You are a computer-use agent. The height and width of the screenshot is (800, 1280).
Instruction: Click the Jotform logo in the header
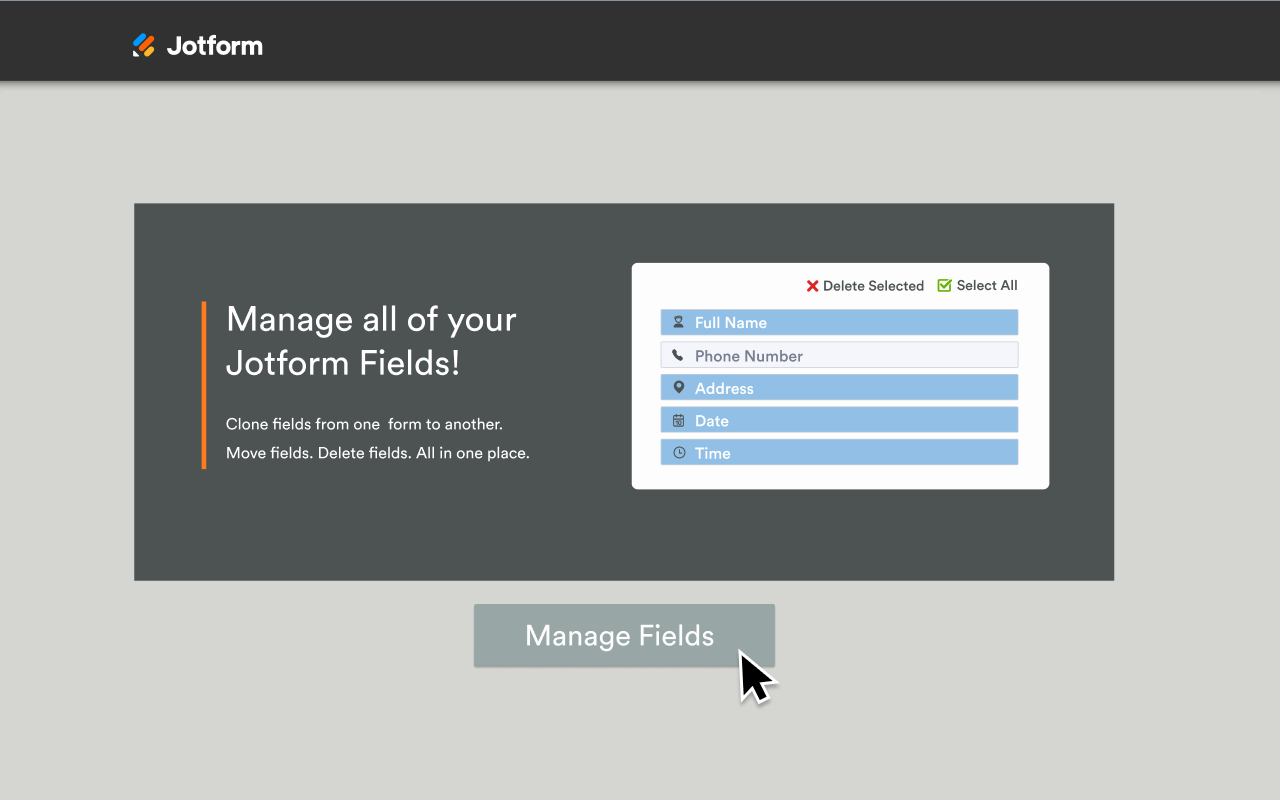pyautogui.click(x=196, y=44)
